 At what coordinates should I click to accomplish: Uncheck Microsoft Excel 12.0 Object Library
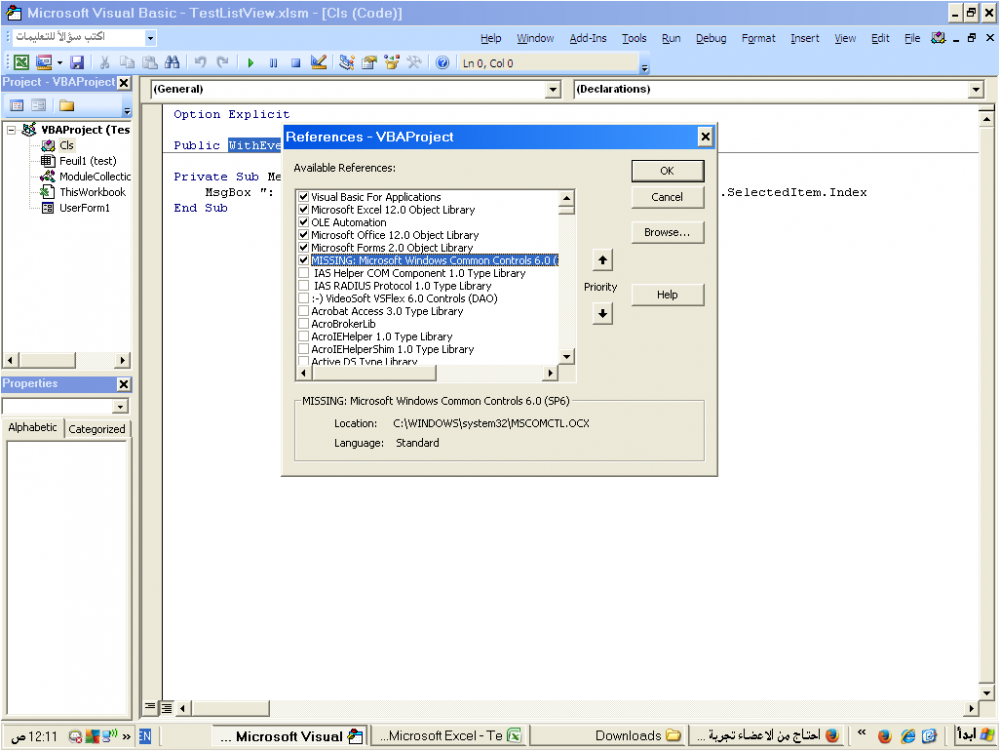click(x=304, y=210)
